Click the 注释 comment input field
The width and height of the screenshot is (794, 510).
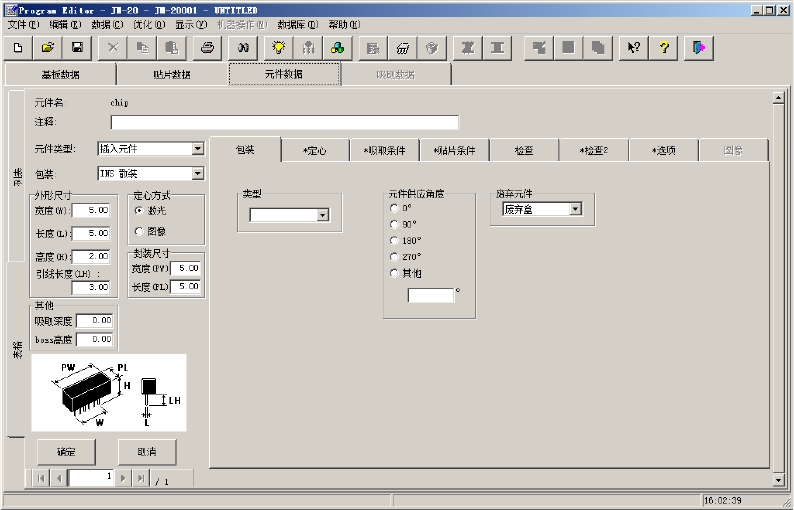(x=284, y=122)
